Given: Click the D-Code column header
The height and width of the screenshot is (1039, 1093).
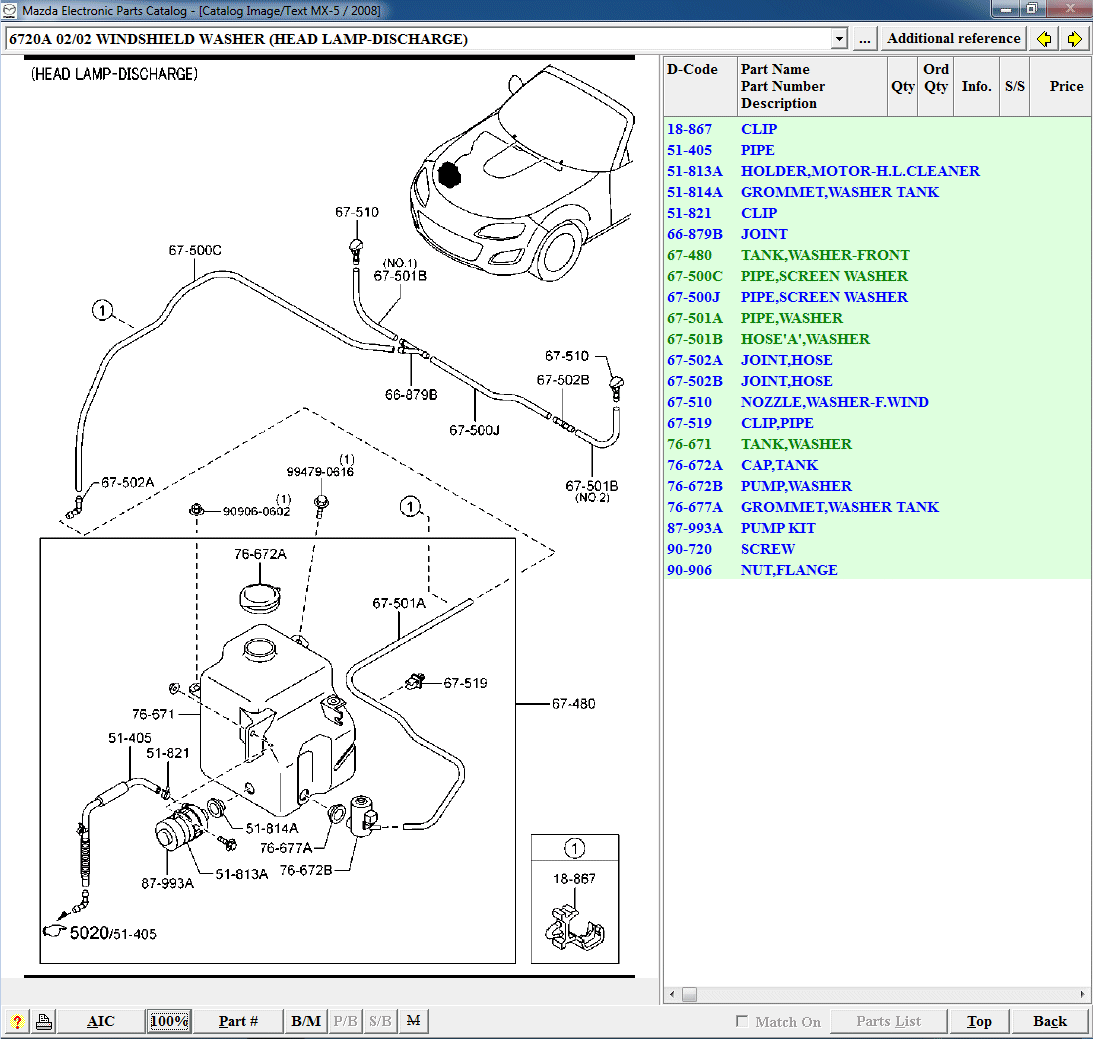Looking at the screenshot, I should click(700, 86).
